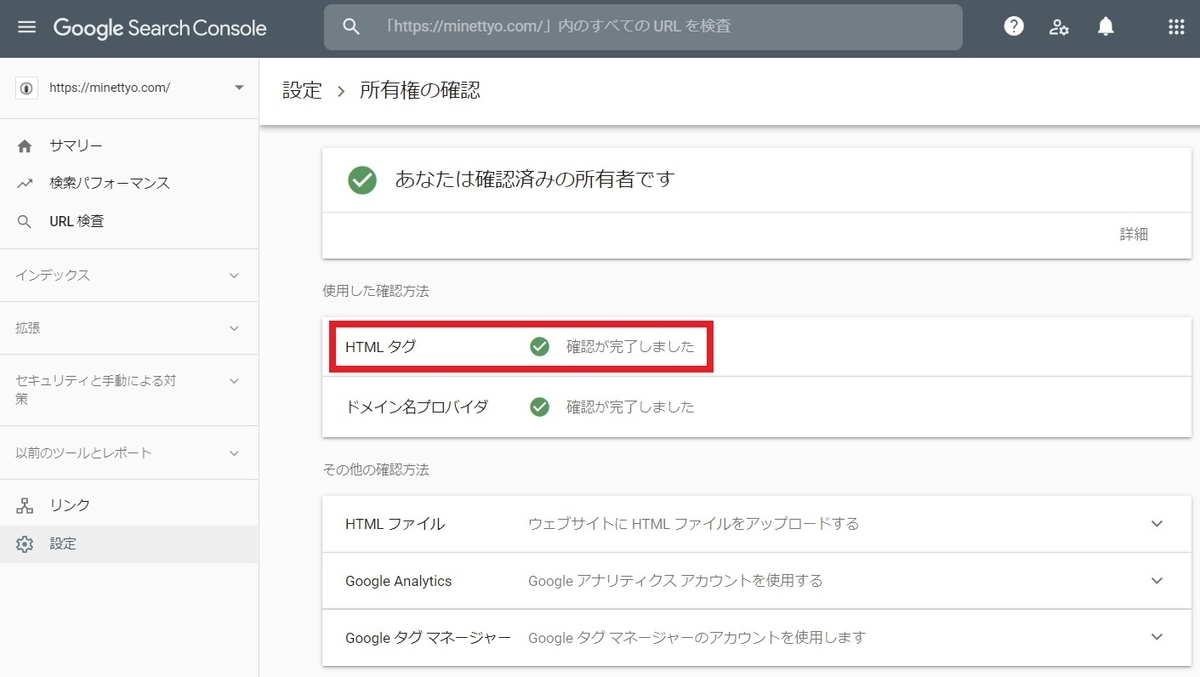Open the hamburger navigation menu
1200x677 pixels.
[x=27, y=28]
